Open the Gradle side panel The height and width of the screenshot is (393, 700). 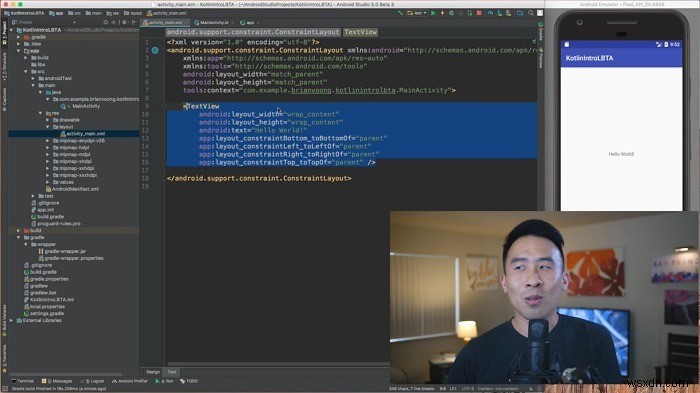click(x=541, y=31)
